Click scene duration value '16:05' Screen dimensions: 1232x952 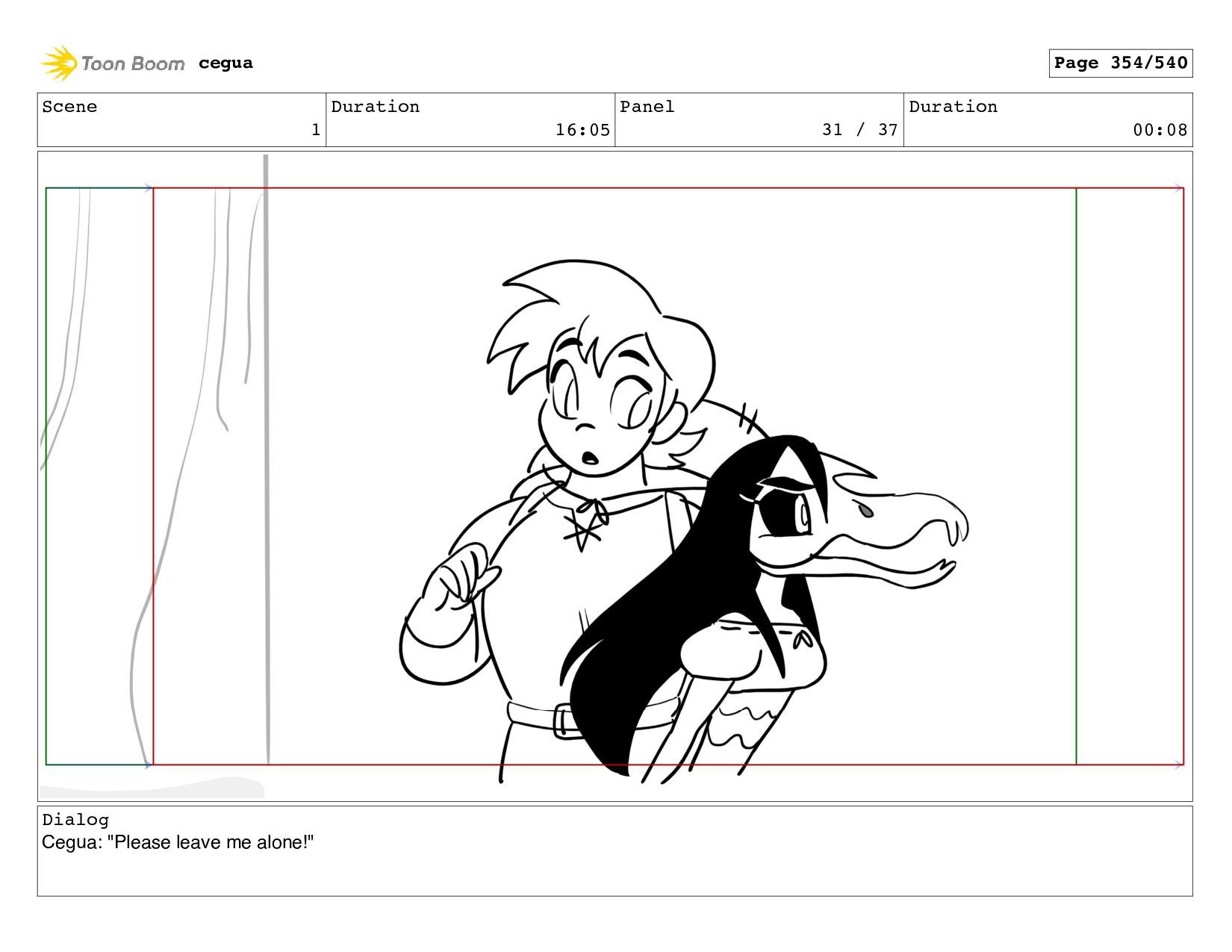coord(582,130)
